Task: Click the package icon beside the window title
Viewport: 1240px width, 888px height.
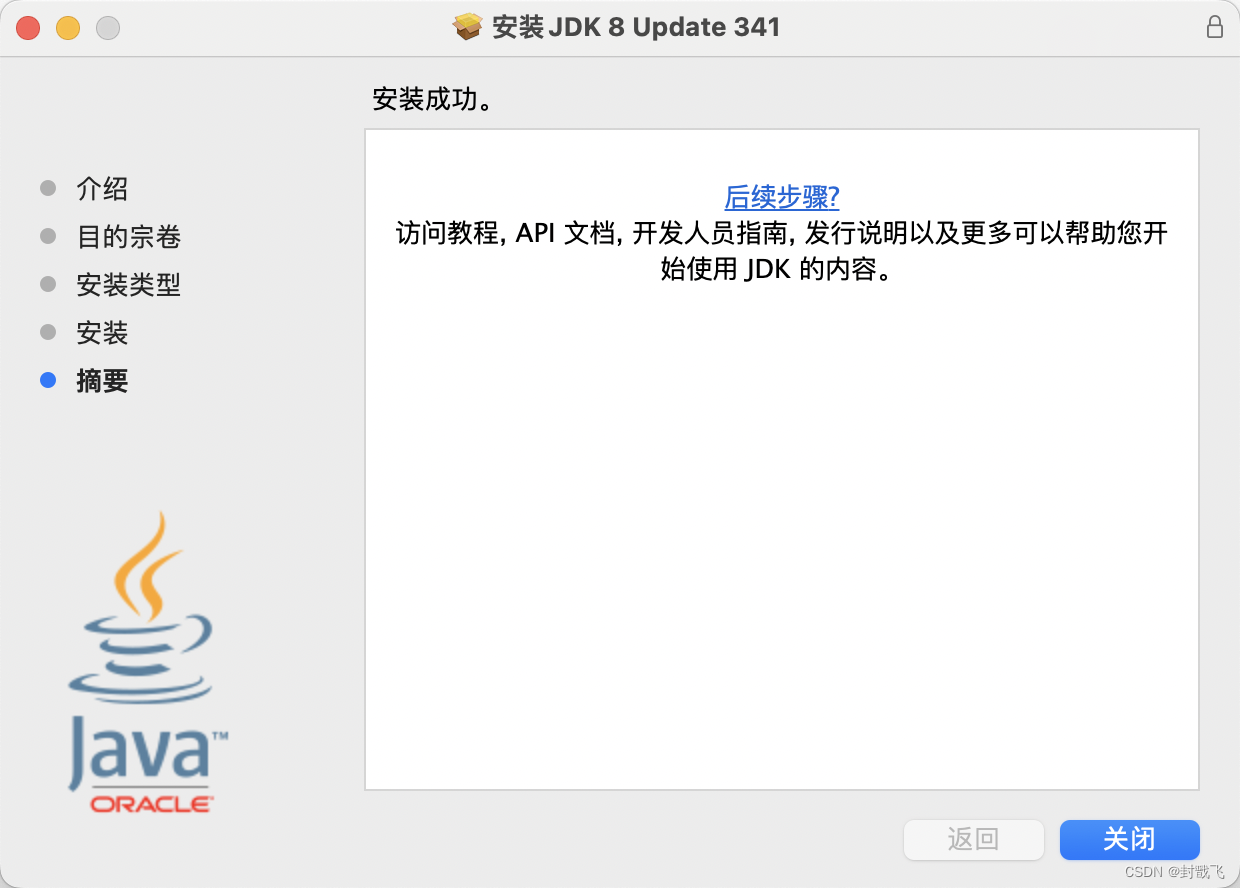Action: click(x=467, y=27)
